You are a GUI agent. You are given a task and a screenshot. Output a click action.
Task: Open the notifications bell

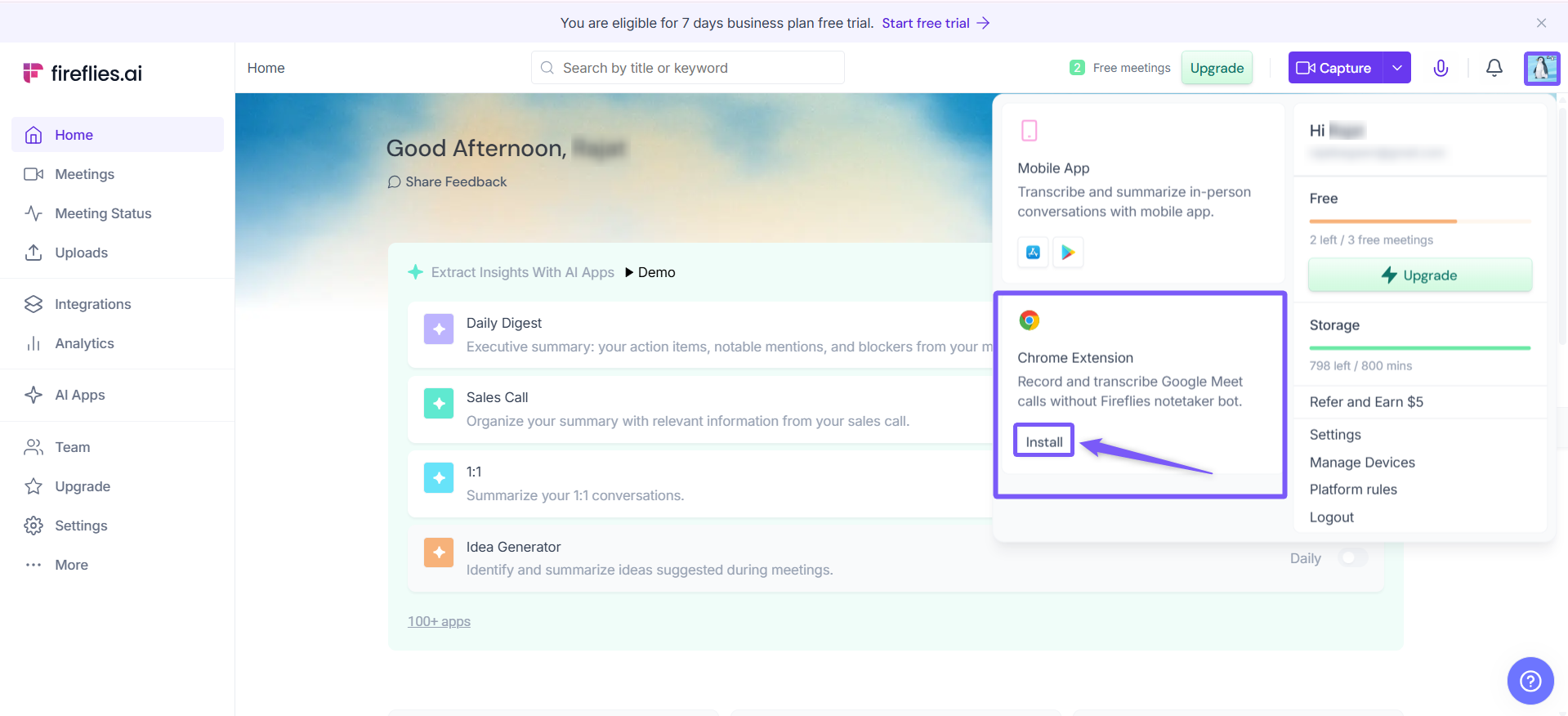pos(1494,68)
